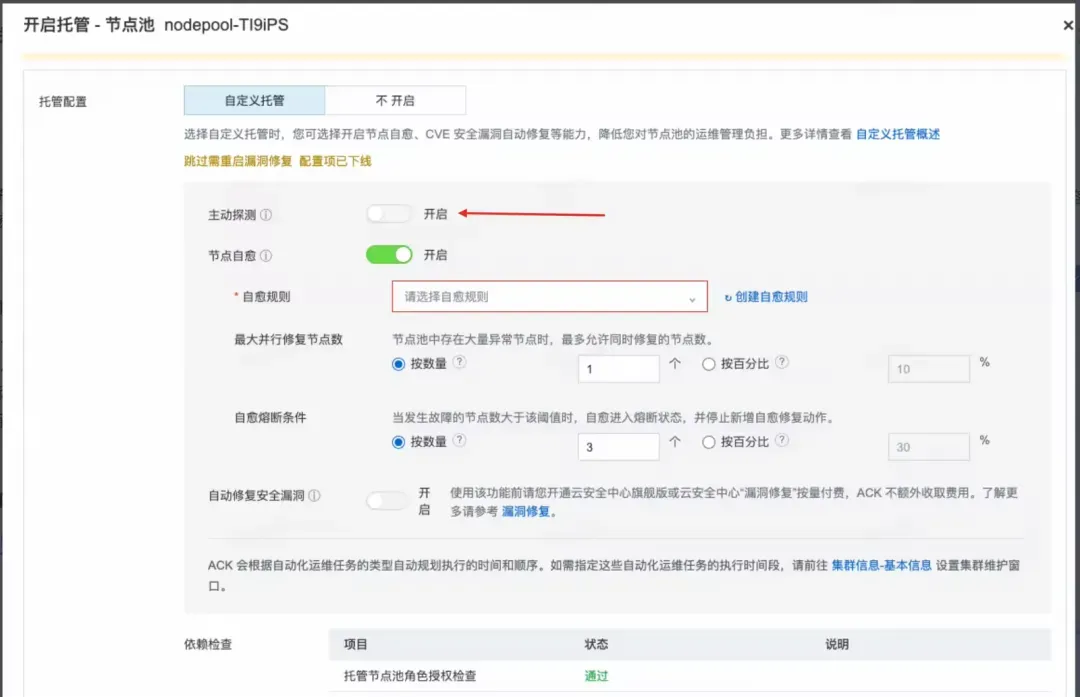The image size is (1080, 697).
Task: Click help icon beside 按百分比 under 最大并行修复节点数
Action: (782, 362)
